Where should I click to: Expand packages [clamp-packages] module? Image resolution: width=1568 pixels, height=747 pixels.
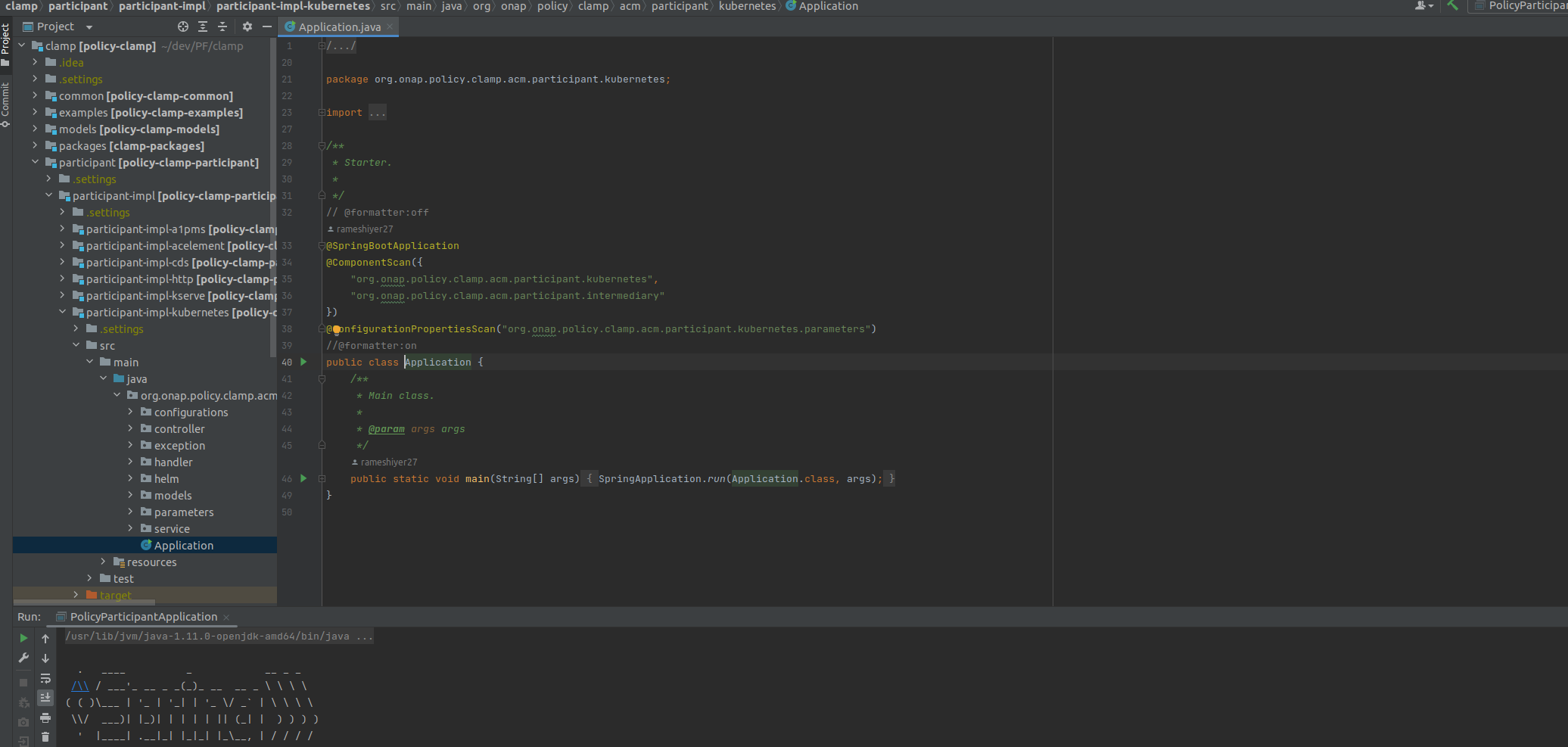point(35,145)
